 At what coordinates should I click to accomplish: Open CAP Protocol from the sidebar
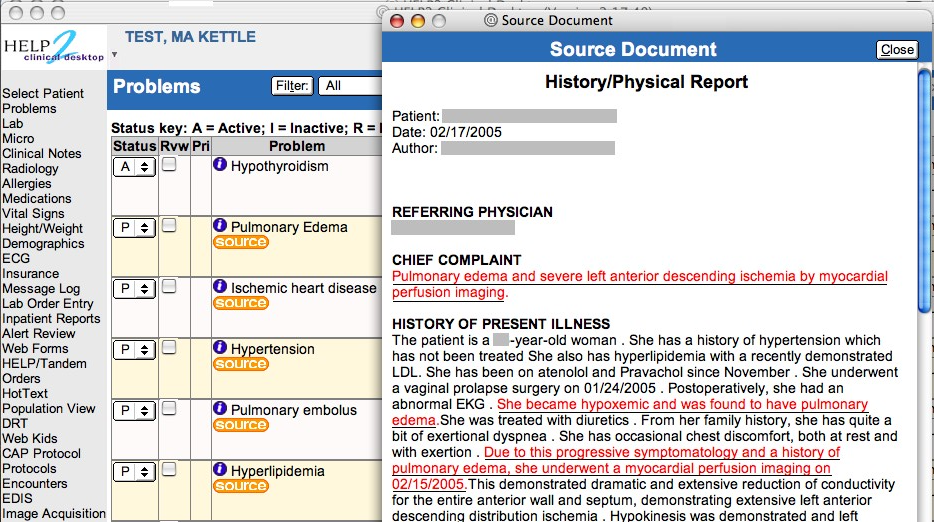tap(42, 453)
